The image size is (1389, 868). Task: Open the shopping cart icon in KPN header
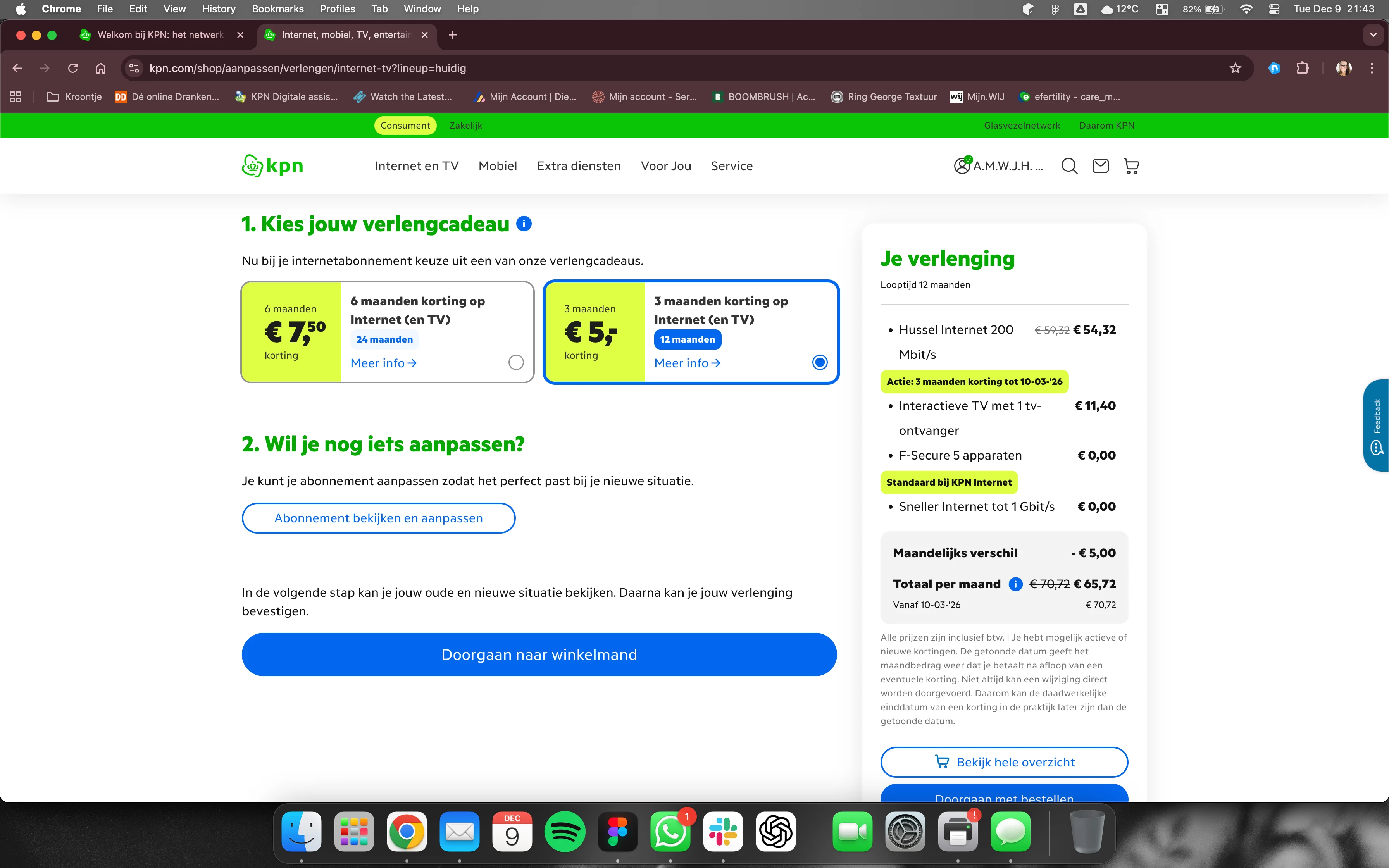point(1131,166)
